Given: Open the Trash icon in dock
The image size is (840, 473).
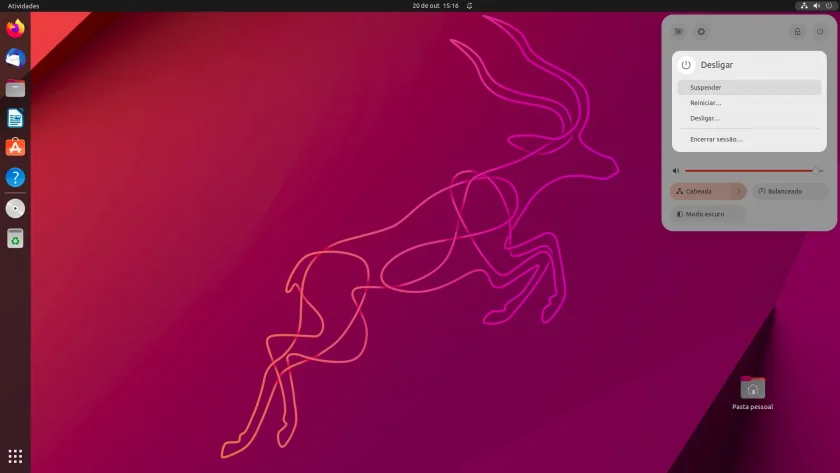Looking at the screenshot, I should [15, 238].
